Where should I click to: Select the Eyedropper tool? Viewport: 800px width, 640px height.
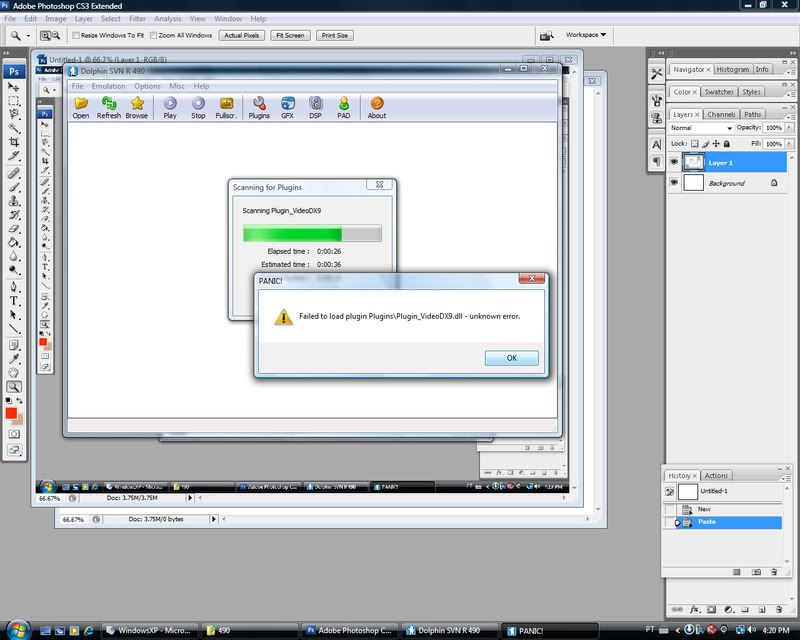pyautogui.click(x=13, y=359)
